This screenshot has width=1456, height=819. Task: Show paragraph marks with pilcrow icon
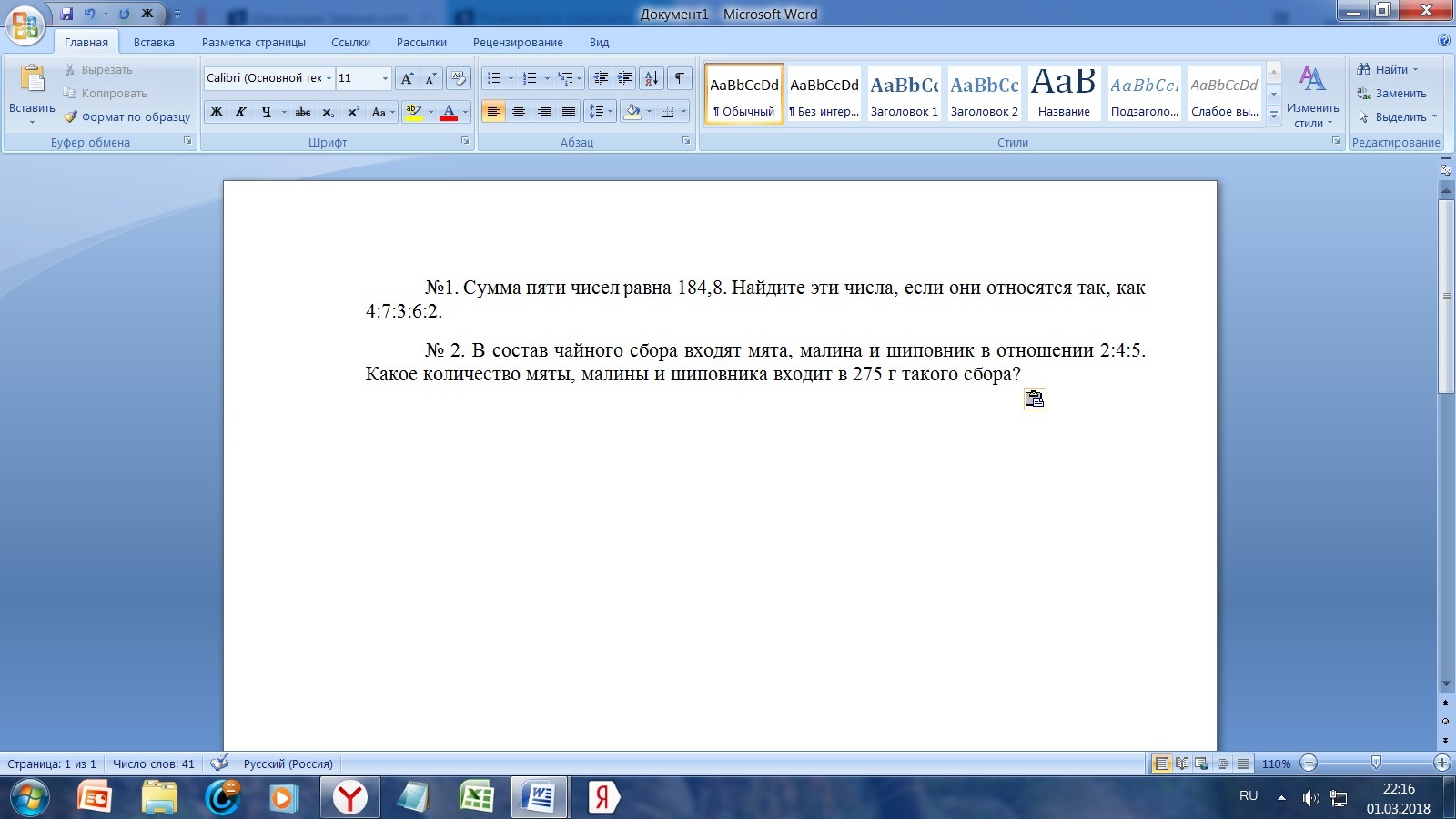680,78
